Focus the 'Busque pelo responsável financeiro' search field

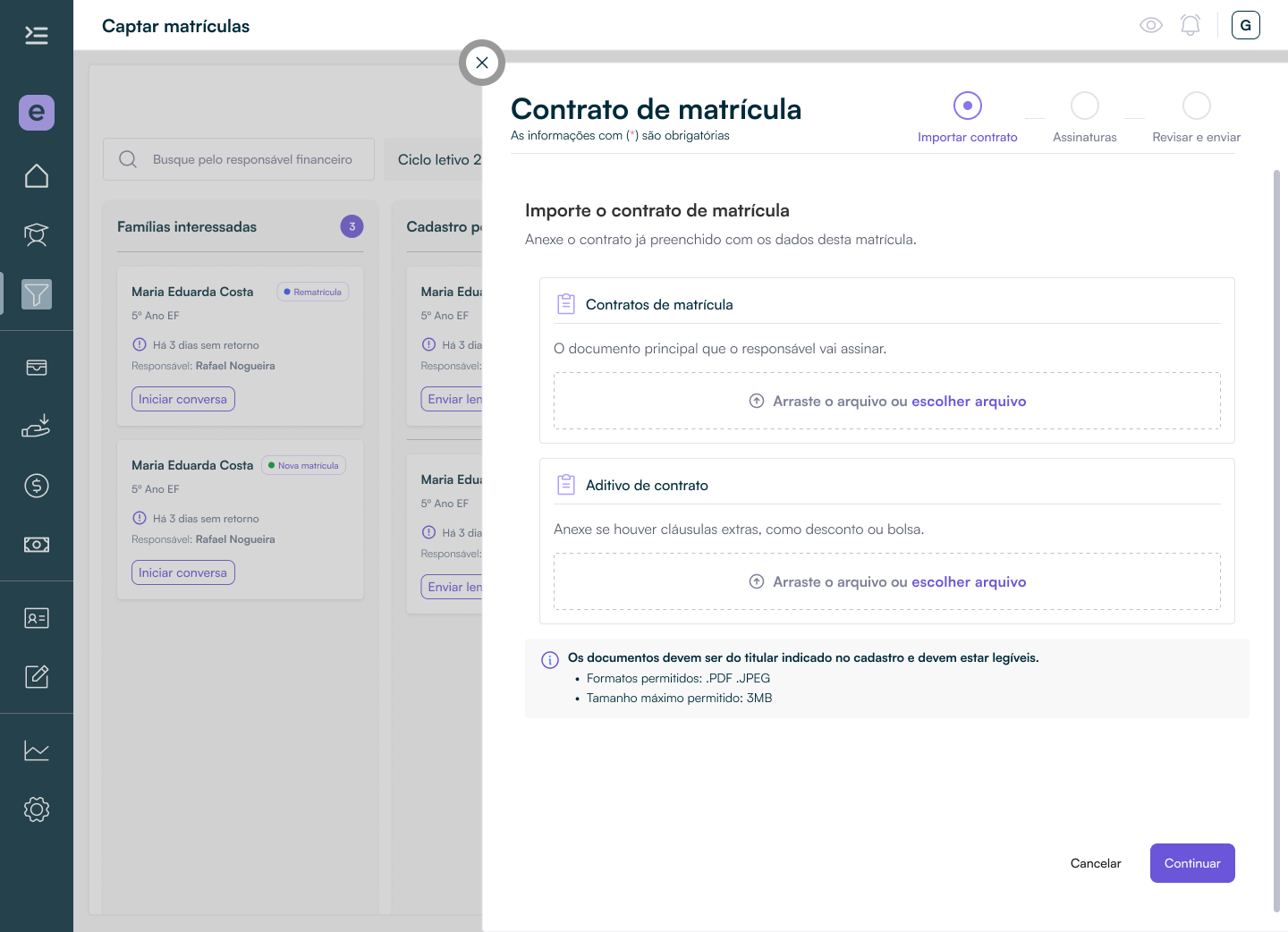[x=239, y=159]
